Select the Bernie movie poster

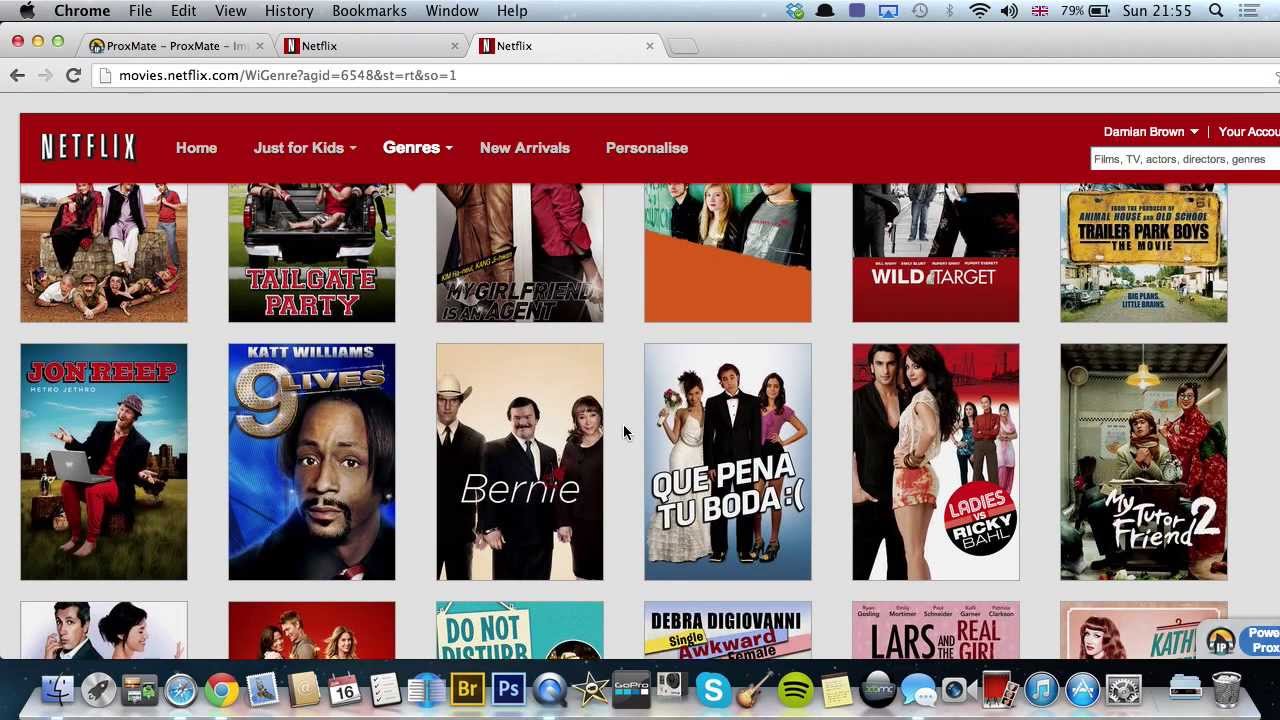tap(520, 462)
